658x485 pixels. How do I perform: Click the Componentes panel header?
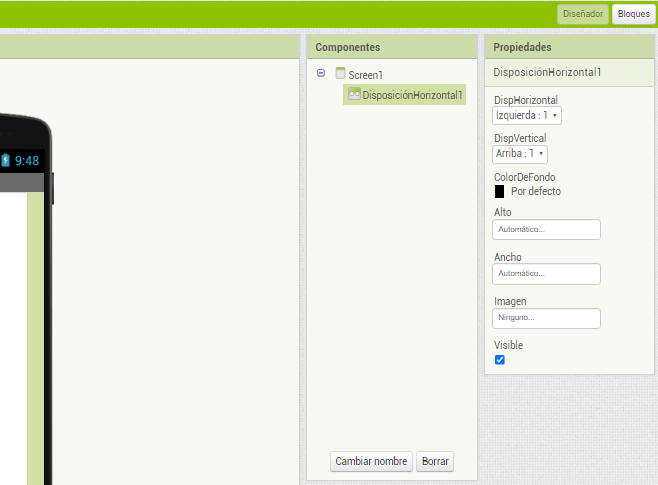pos(392,47)
